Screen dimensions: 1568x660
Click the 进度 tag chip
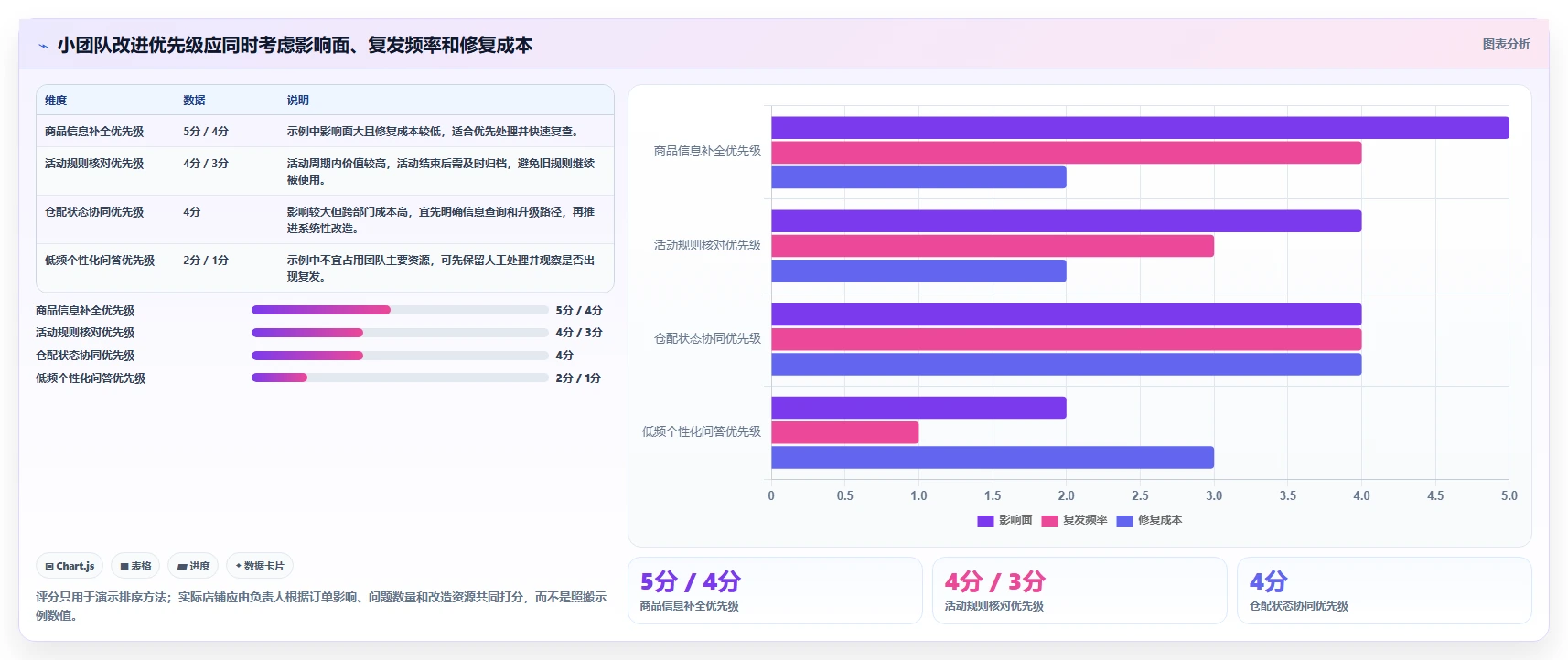click(193, 566)
